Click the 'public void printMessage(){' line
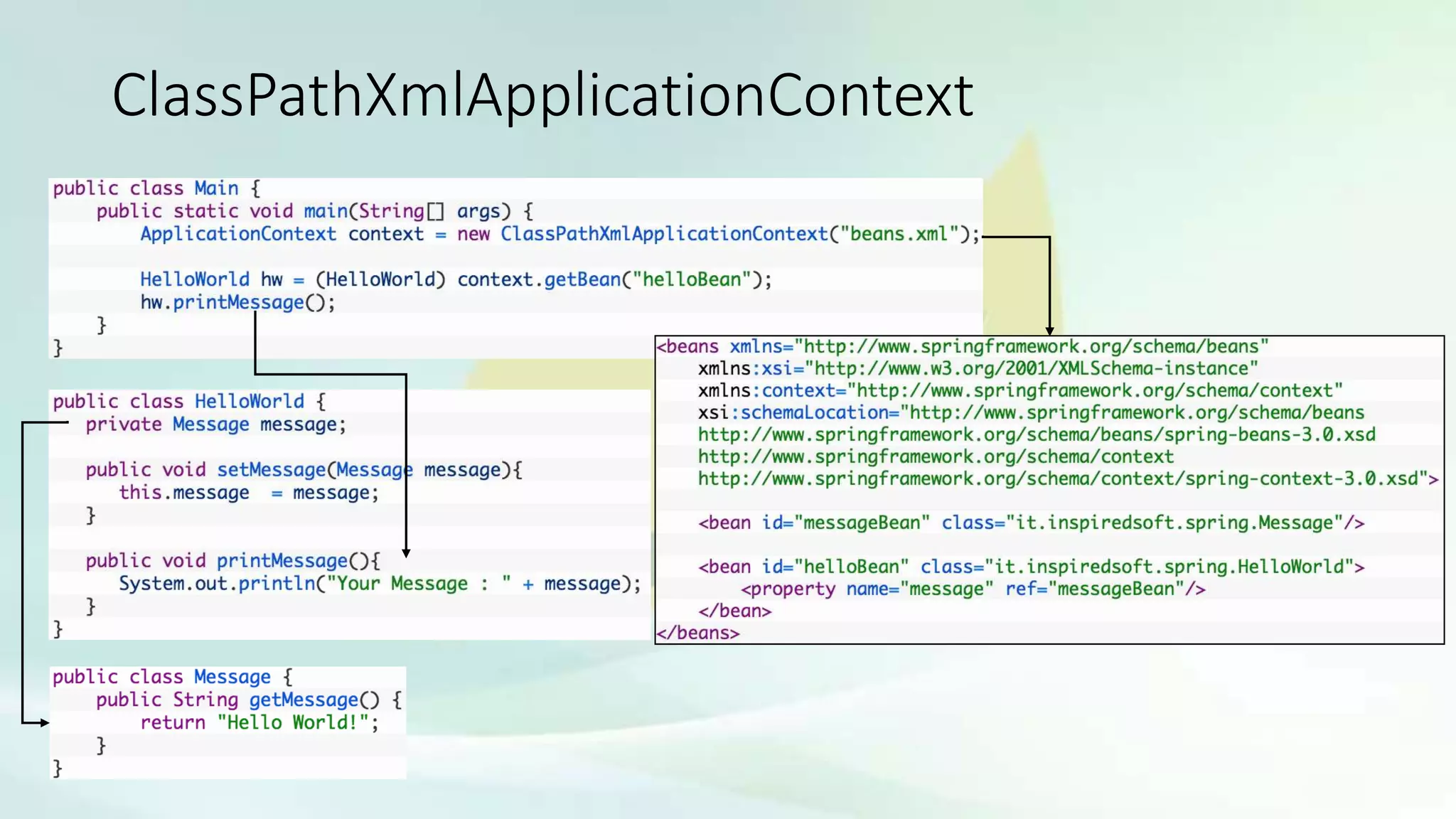The image size is (1456, 819). tap(233, 561)
